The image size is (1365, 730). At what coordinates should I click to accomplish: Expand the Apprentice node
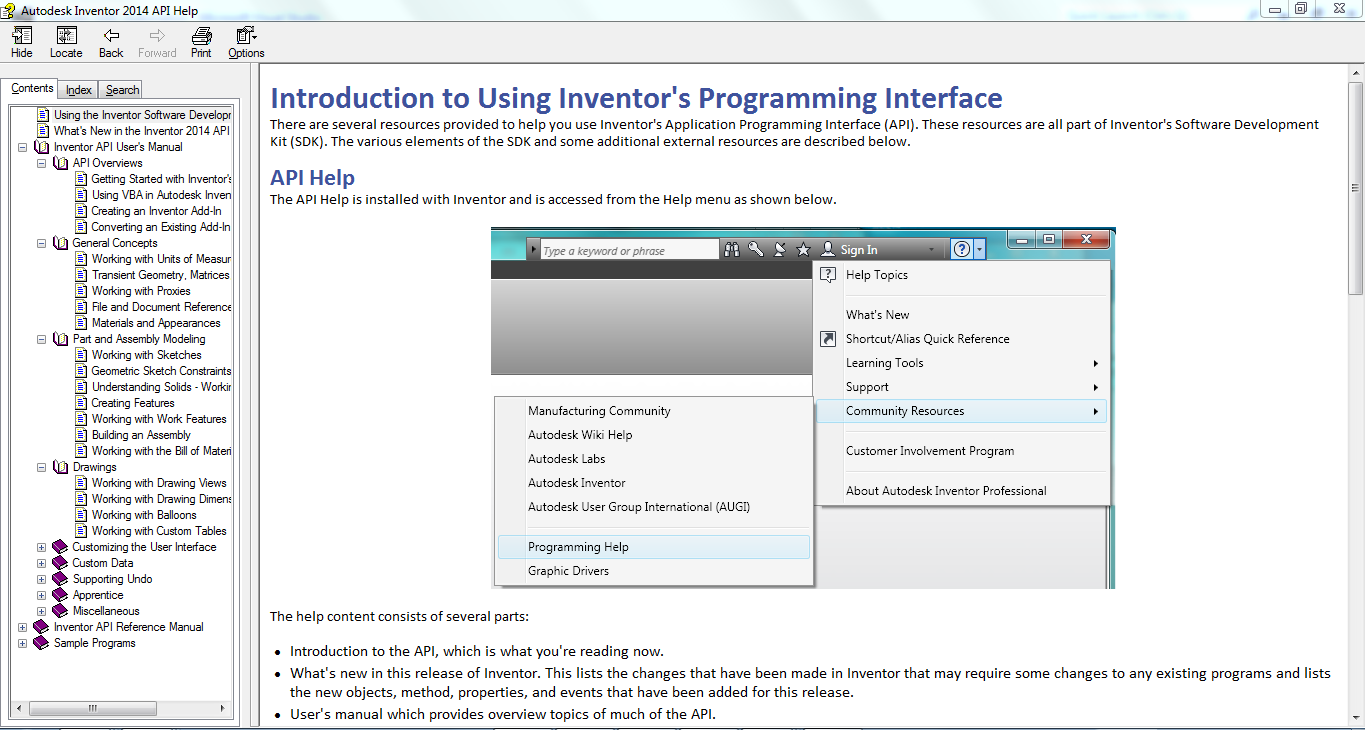42,595
